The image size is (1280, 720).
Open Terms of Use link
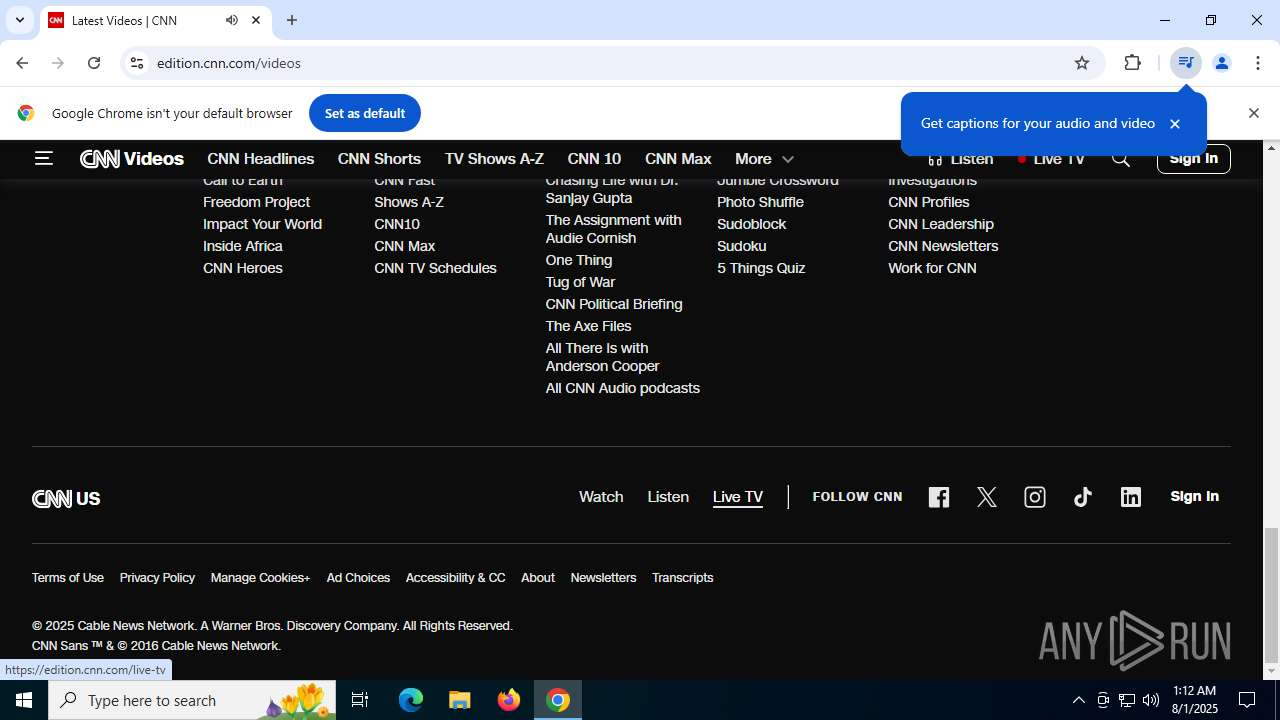68,578
